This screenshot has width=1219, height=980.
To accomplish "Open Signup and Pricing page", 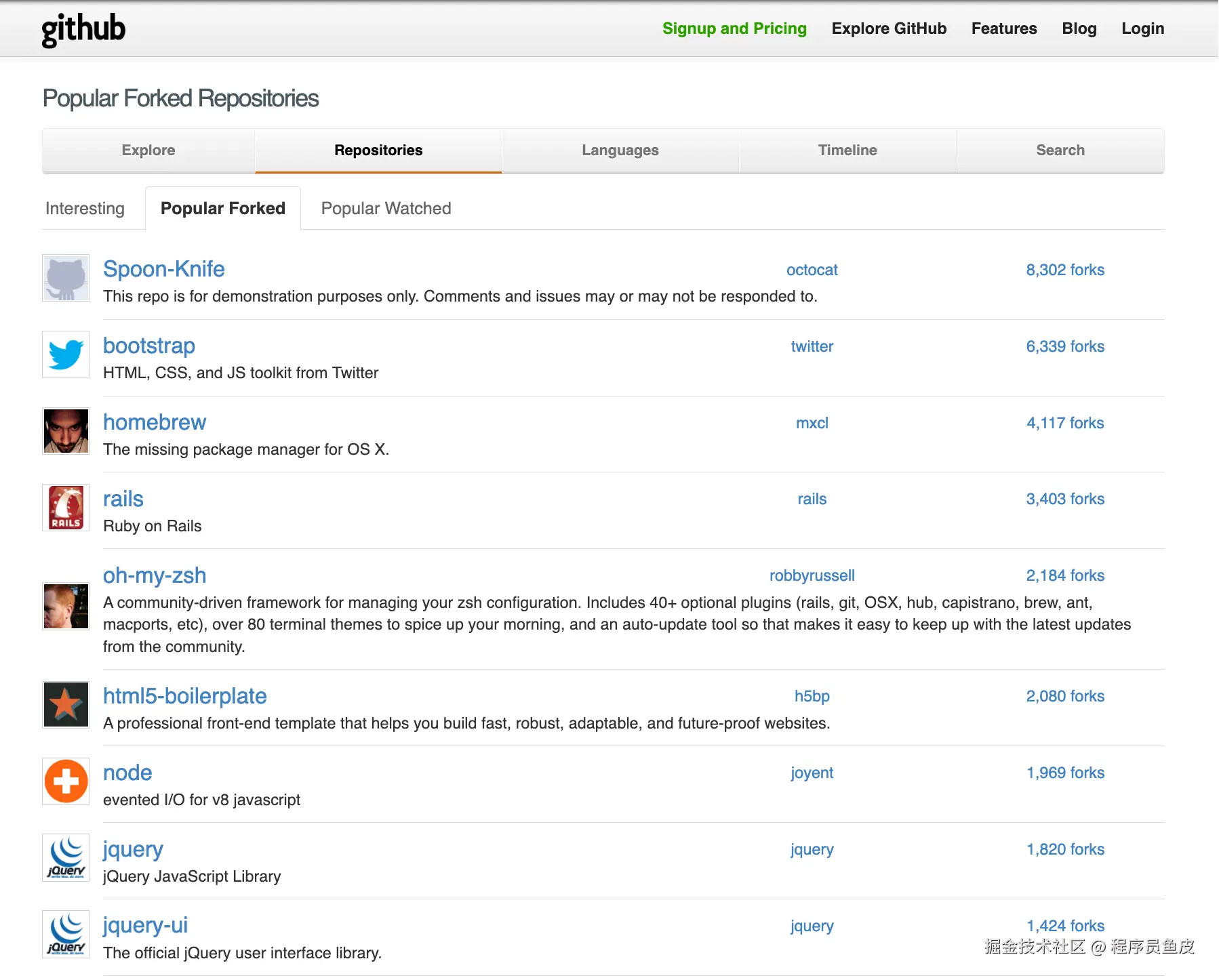I will coord(734,28).
